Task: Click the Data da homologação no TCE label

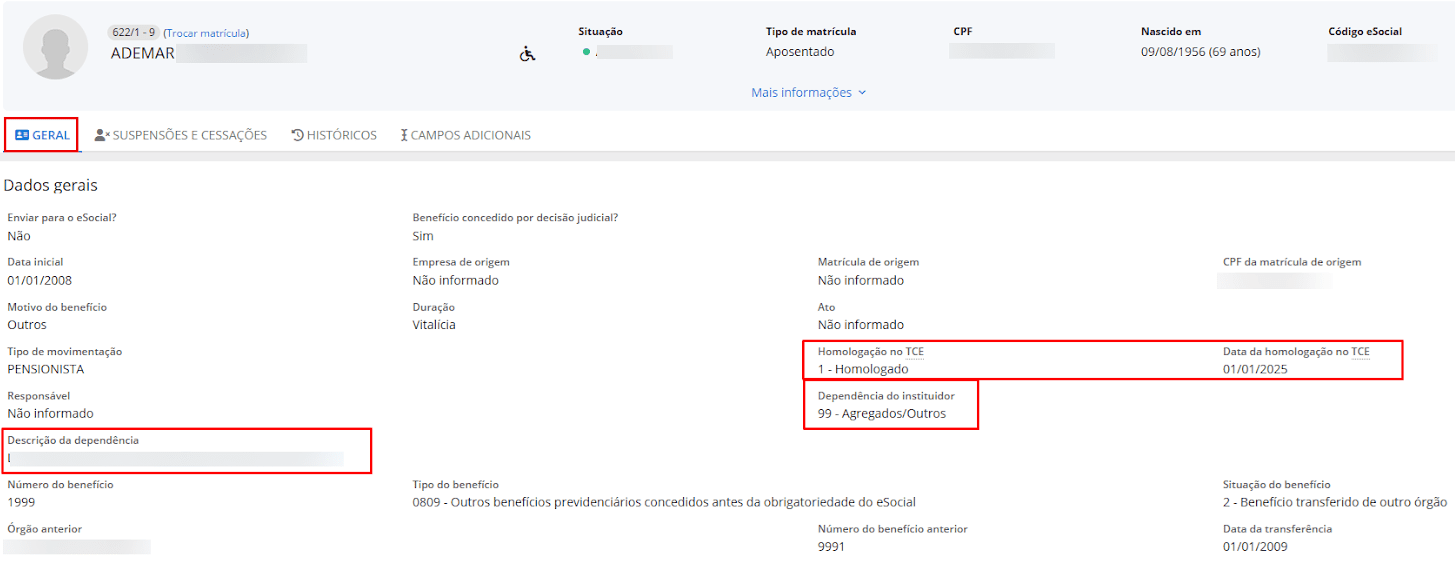Action: click(x=1296, y=352)
